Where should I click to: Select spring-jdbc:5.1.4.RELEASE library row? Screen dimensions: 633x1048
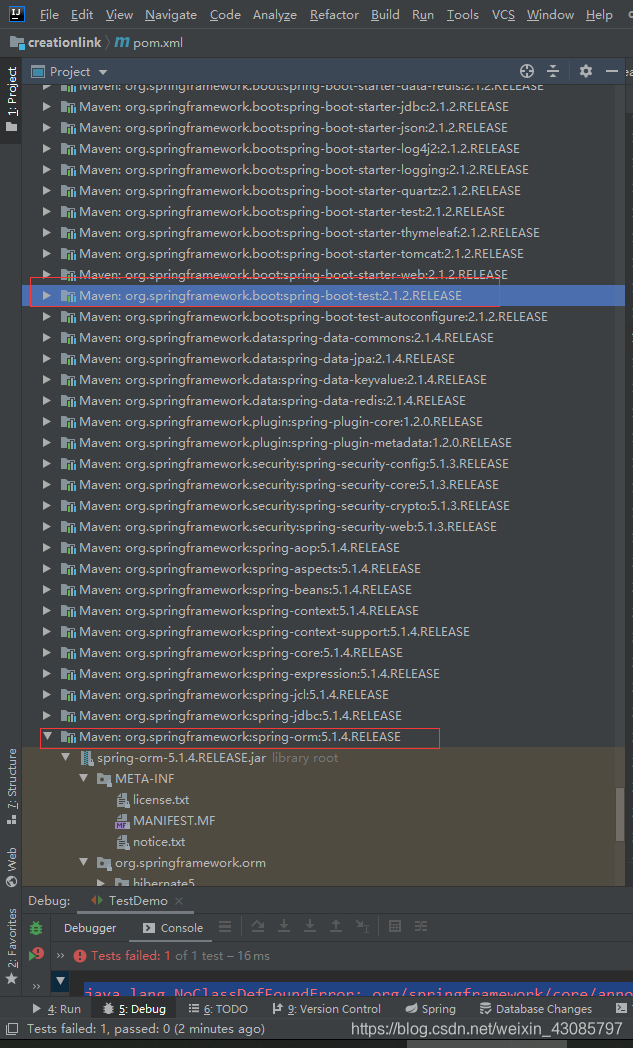pyautogui.click(x=324, y=715)
